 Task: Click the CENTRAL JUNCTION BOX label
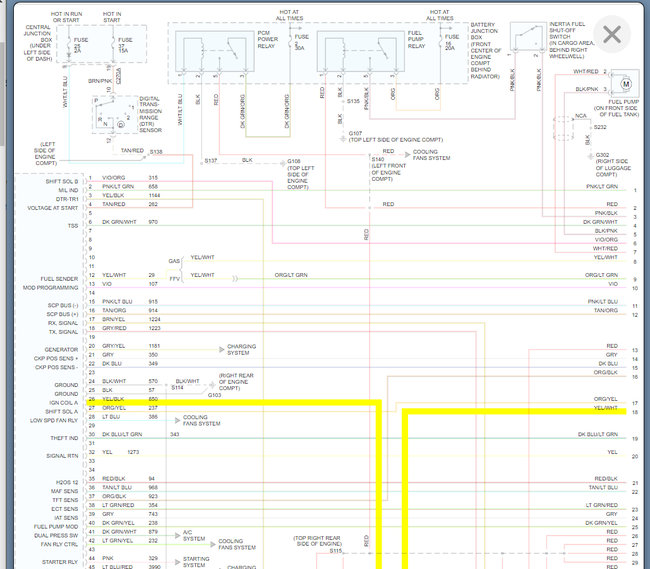(x=38, y=43)
